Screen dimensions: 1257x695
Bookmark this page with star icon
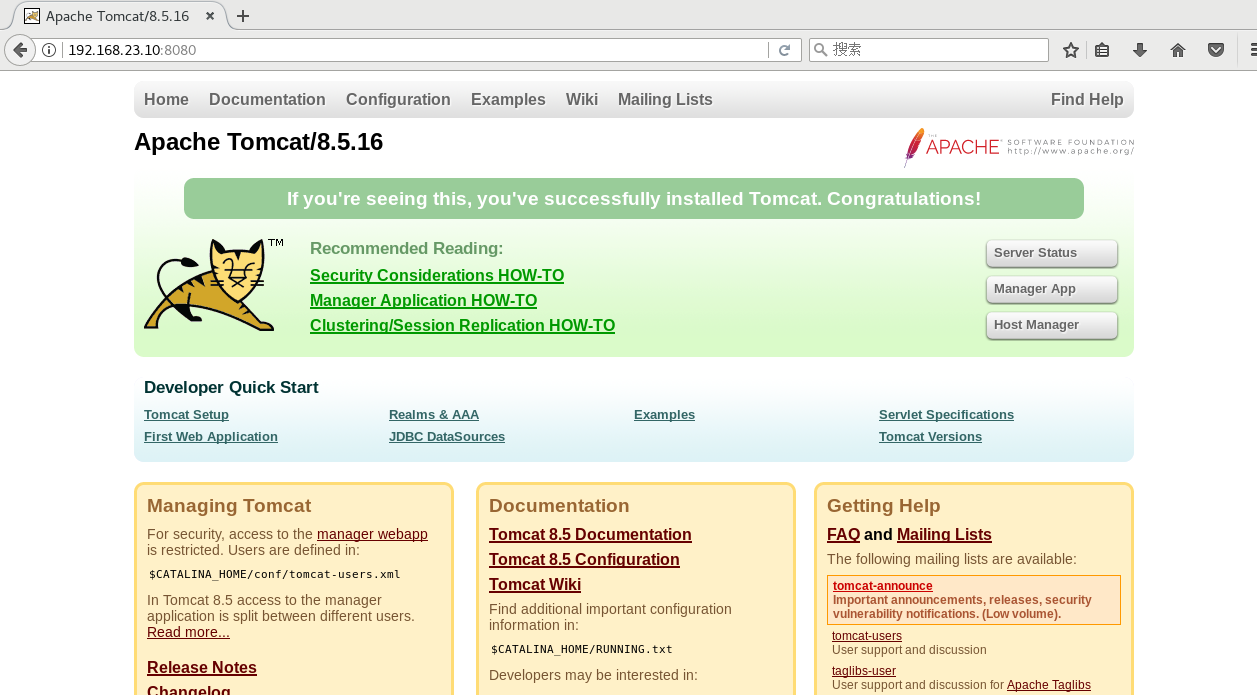pyautogui.click(x=1071, y=50)
